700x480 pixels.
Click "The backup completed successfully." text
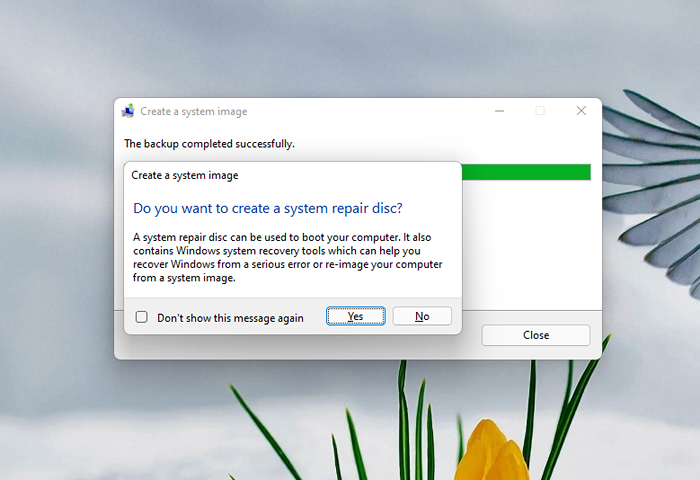click(x=209, y=144)
